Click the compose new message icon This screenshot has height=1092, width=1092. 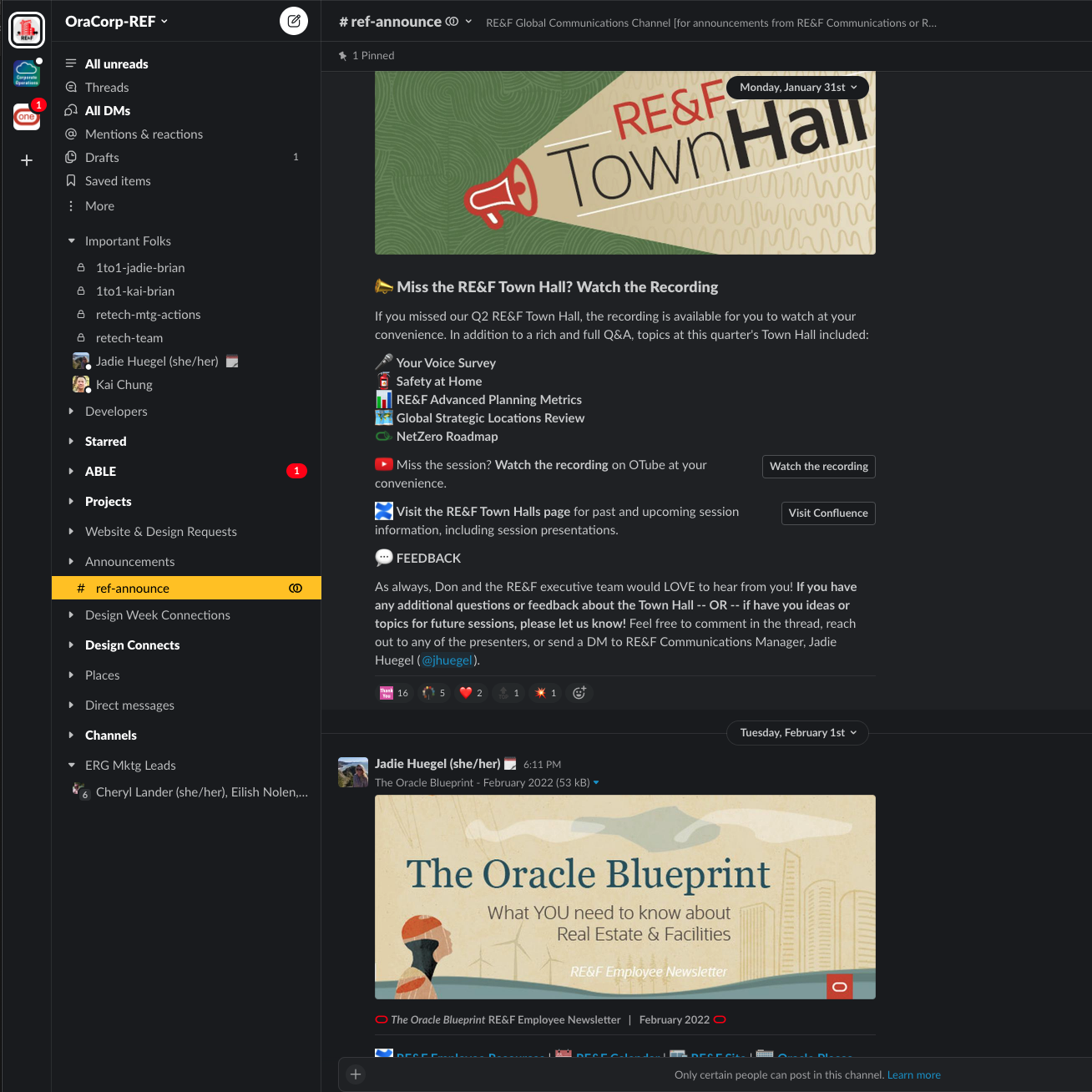coord(294,22)
